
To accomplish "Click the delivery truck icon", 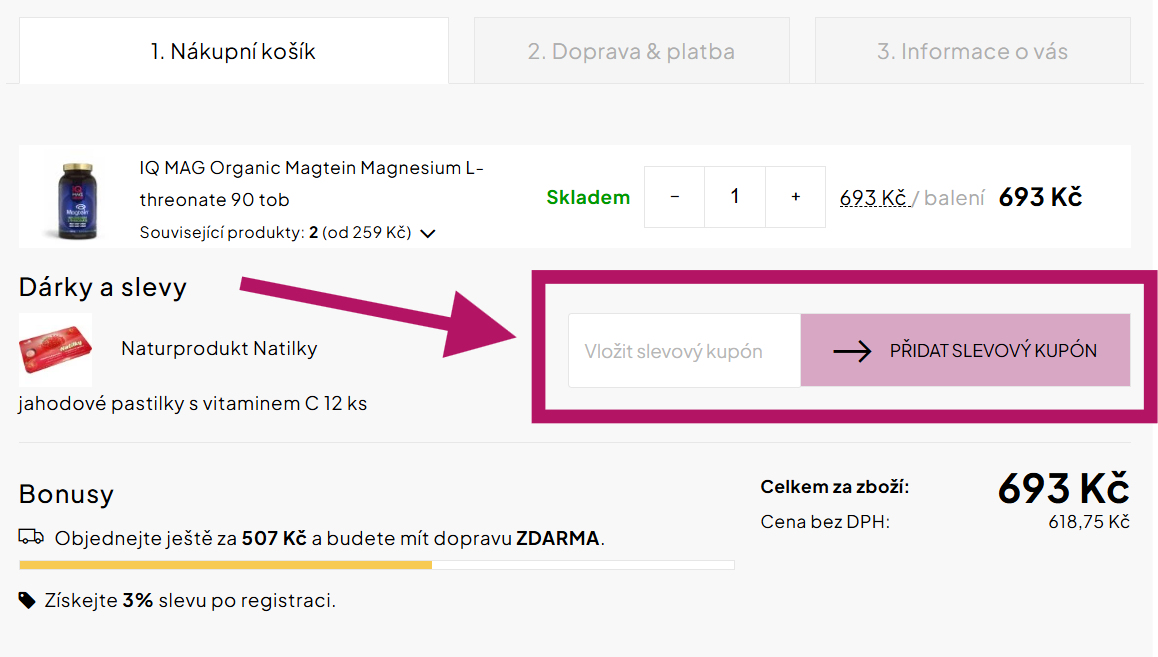I will click(31, 537).
